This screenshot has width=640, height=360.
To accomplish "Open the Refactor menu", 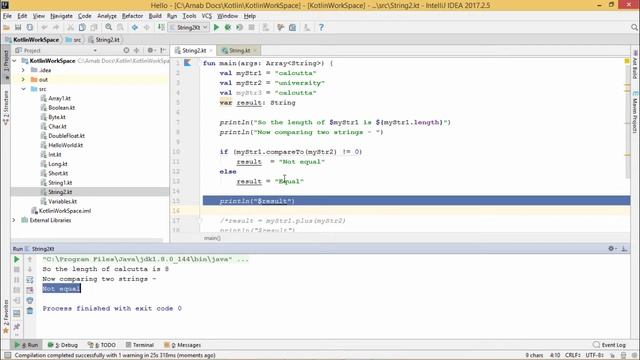I will (x=132, y=16).
